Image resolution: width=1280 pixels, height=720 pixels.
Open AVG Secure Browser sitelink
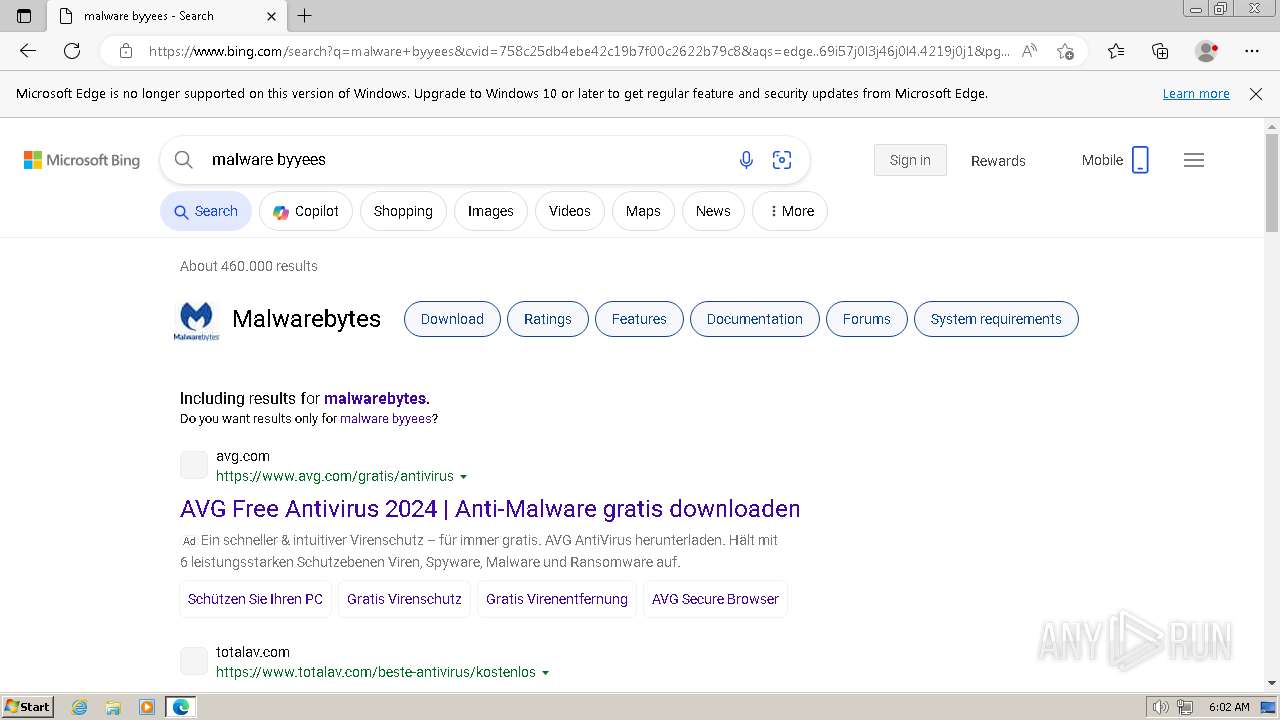click(x=715, y=599)
